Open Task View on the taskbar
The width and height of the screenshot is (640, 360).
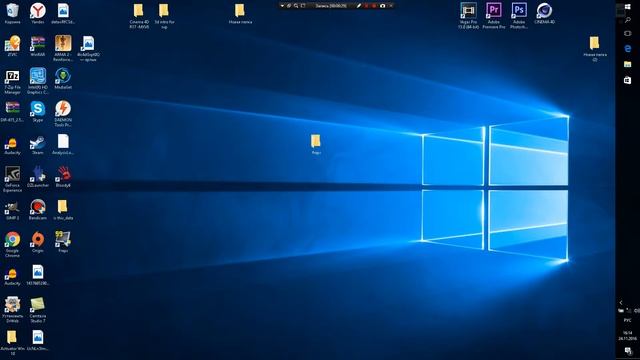627,33
